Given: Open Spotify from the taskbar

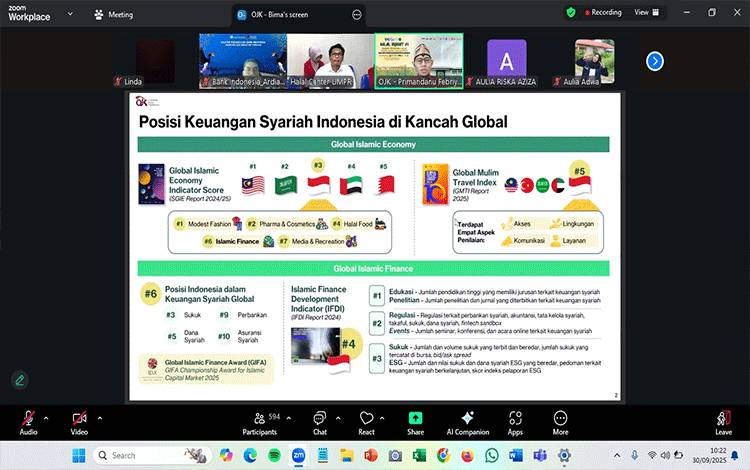Looking at the screenshot, I should pos(274,456).
